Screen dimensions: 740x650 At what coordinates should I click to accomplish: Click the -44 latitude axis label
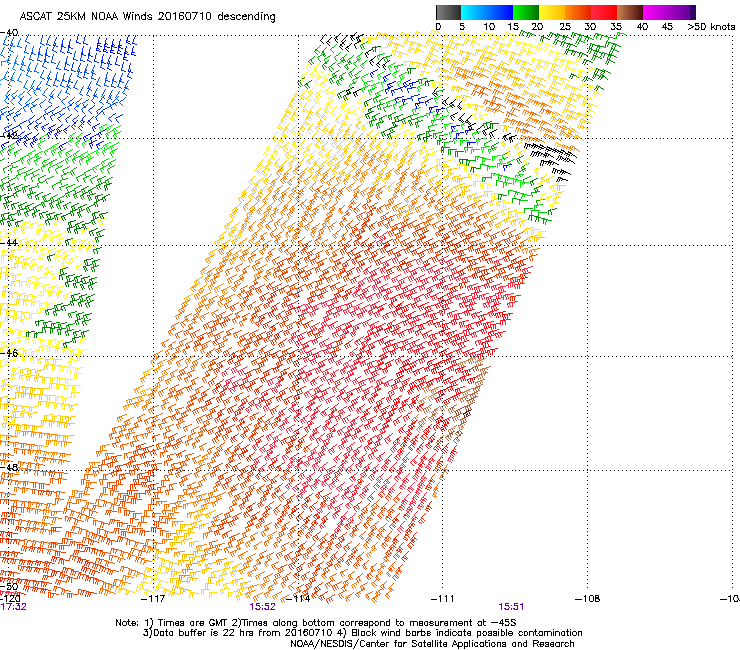(x=9, y=243)
